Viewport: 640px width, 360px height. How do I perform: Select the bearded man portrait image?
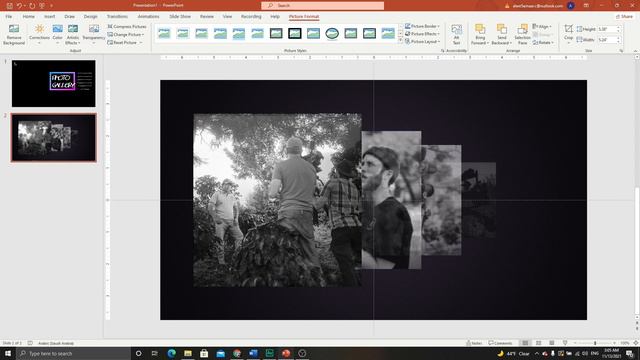point(391,200)
